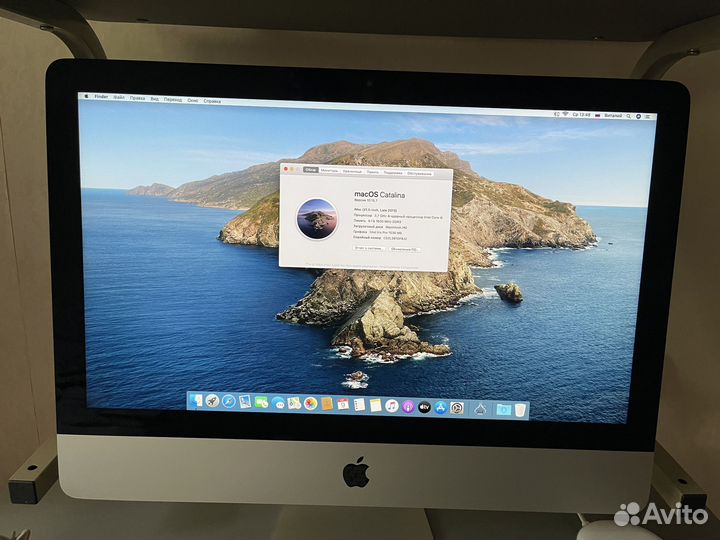This screenshot has width=720, height=540.
Task: Click the Отчет о системе button
Action: 369,248
